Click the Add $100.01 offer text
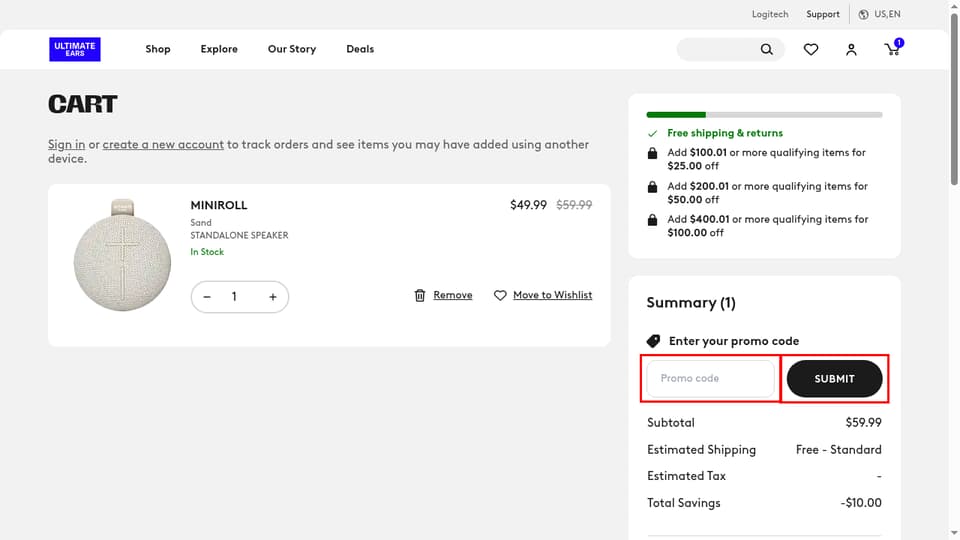Screen dimensions: 960x540 point(767,159)
